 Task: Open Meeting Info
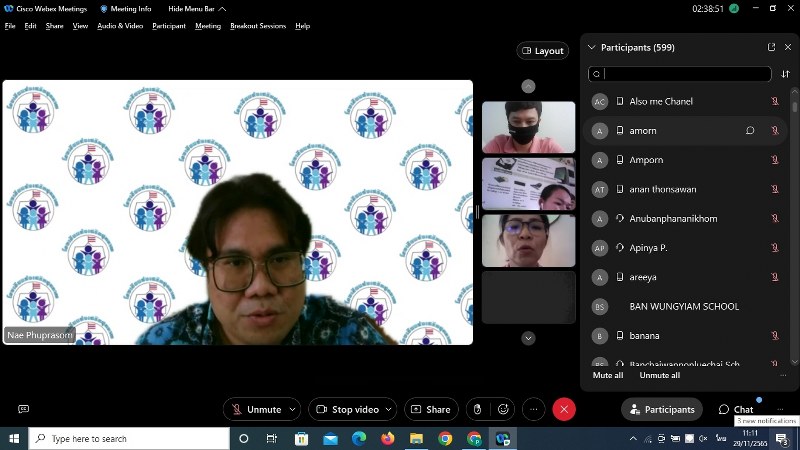click(x=126, y=9)
